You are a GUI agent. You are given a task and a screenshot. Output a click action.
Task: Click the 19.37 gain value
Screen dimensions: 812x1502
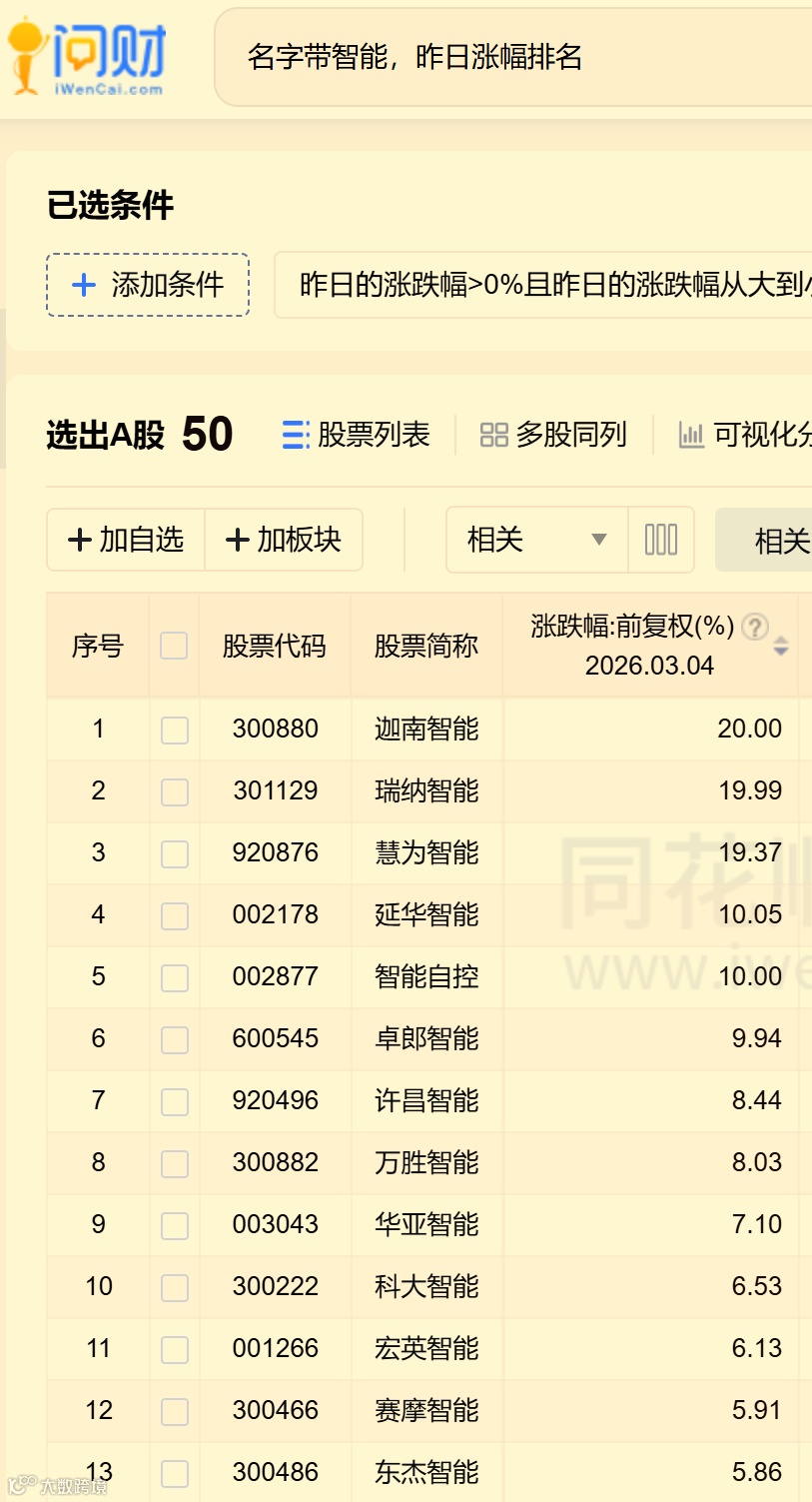pyautogui.click(x=750, y=852)
